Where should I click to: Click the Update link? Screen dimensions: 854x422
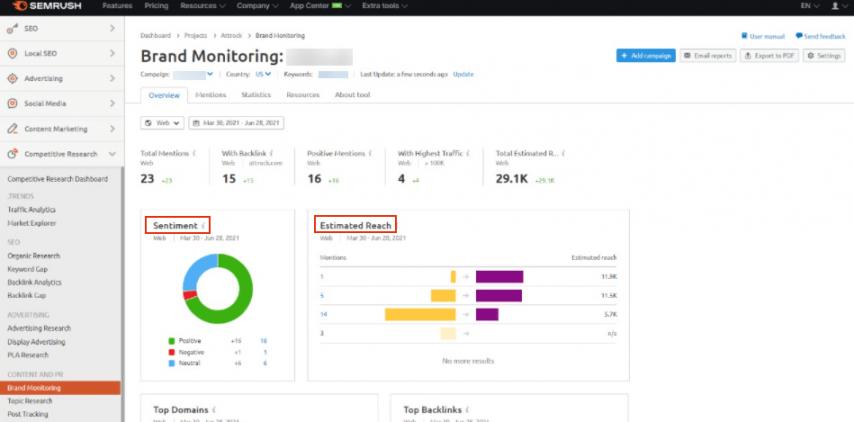tap(463, 74)
